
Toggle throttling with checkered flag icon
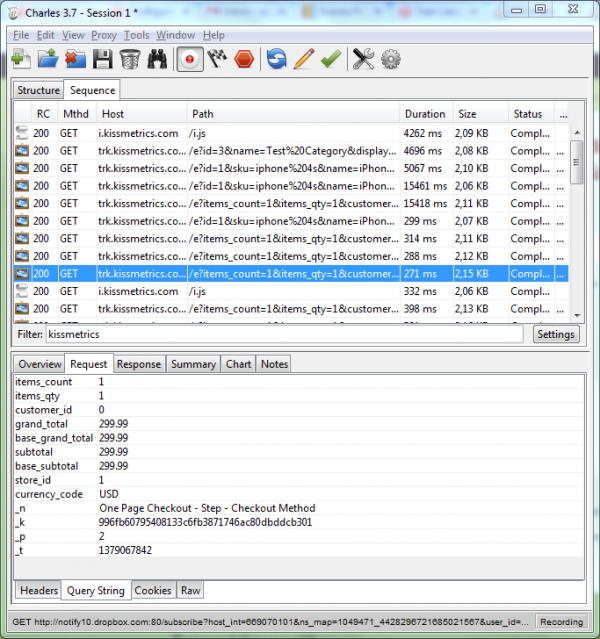pos(217,59)
